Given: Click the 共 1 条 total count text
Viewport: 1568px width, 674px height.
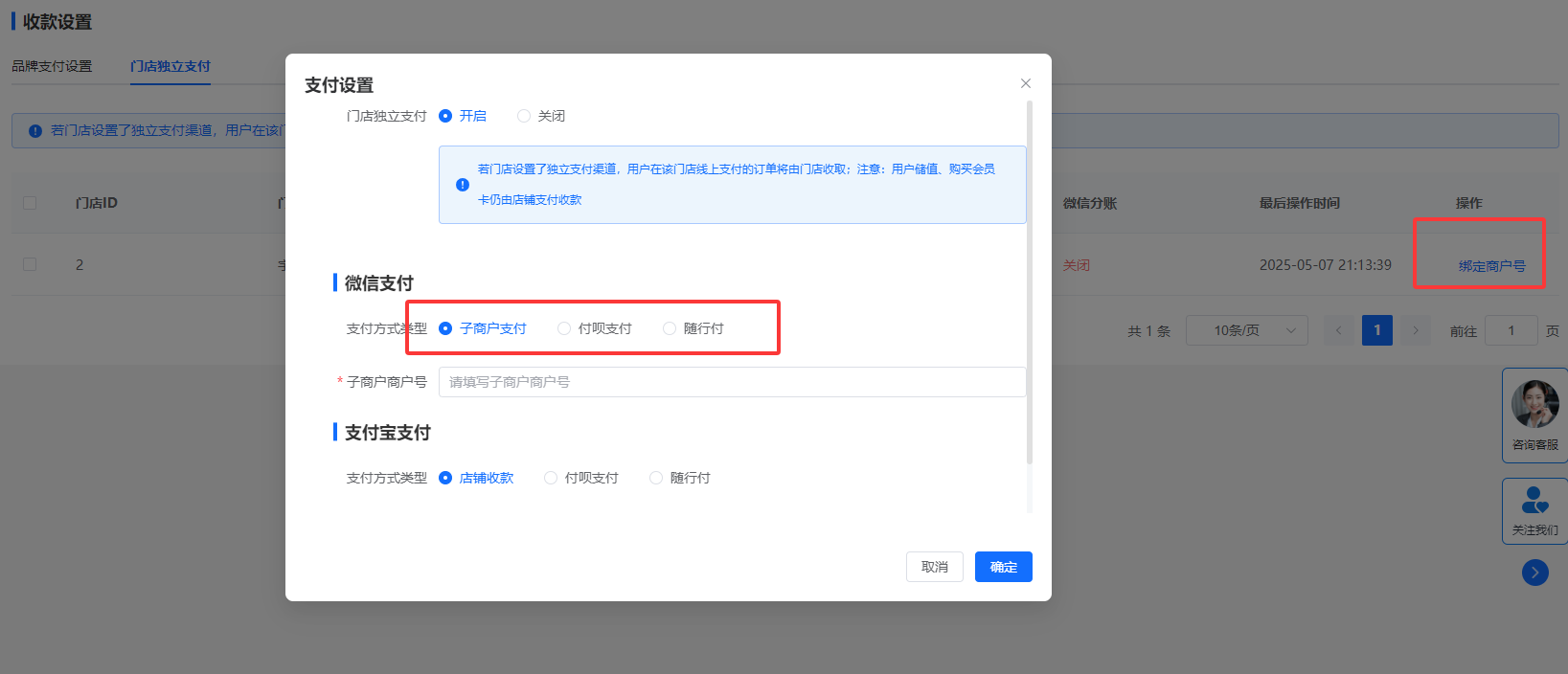Looking at the screenshot, I should click(1148, 331).
